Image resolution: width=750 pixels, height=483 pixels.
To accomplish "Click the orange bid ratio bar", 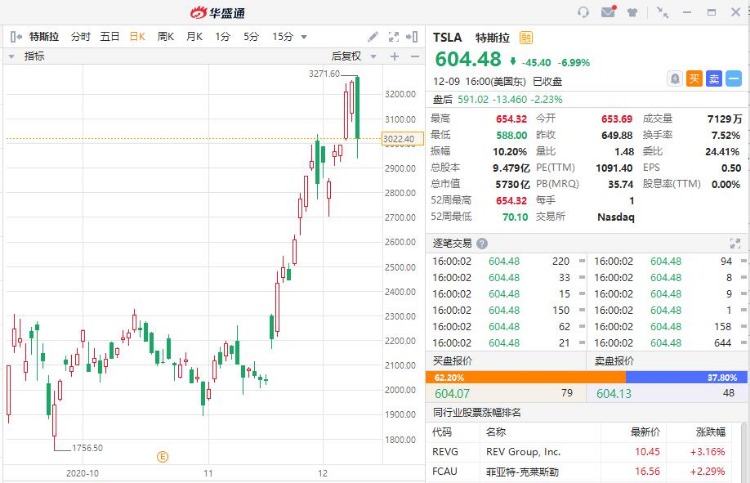I will coord(526,378).
